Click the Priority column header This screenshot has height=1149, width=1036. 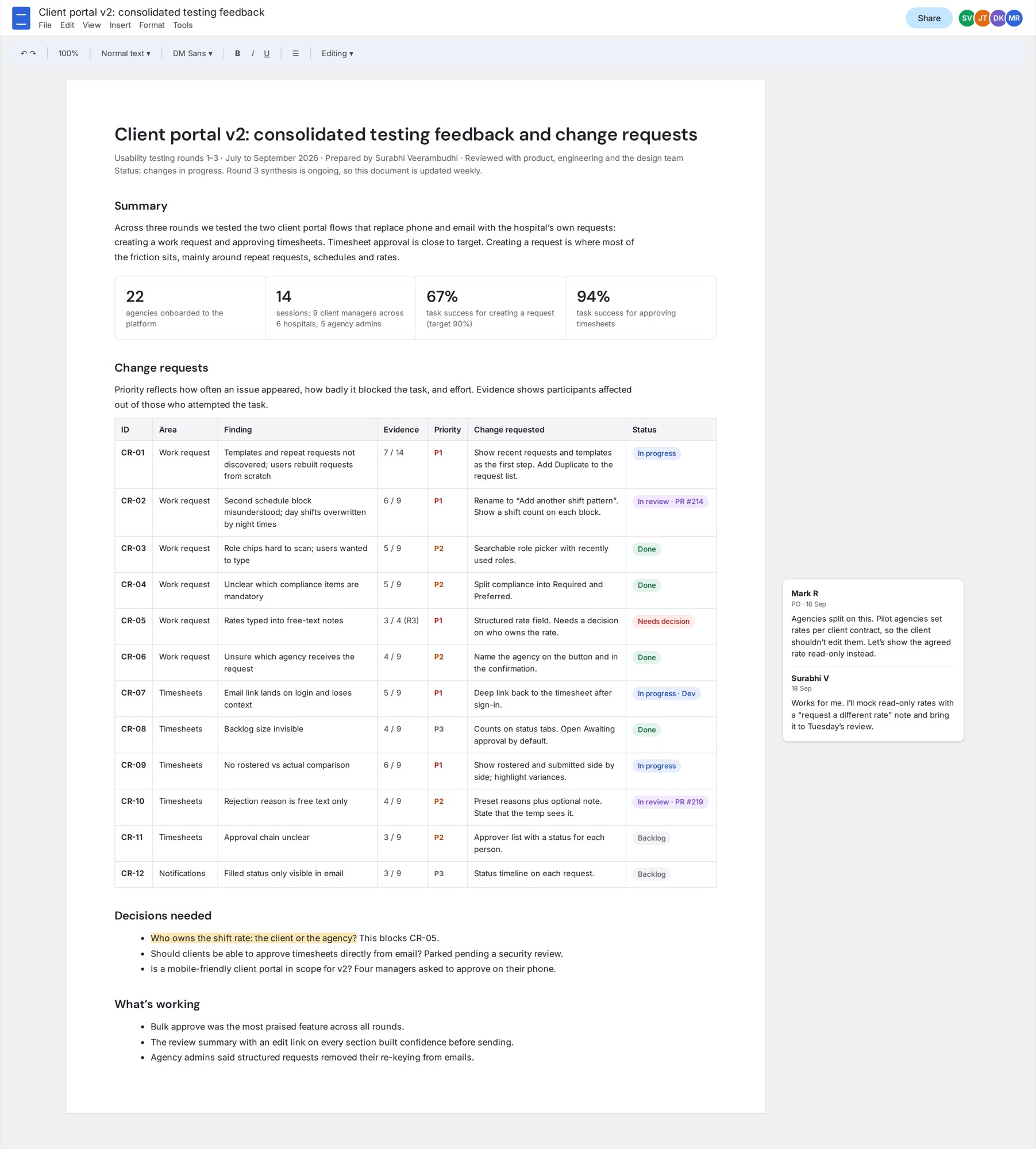pos(447,430)
